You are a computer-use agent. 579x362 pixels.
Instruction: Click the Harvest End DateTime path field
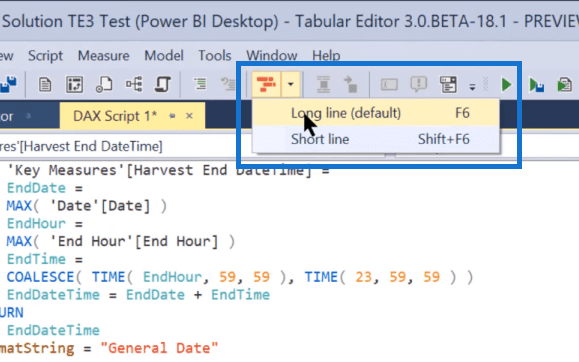point(81,146)
